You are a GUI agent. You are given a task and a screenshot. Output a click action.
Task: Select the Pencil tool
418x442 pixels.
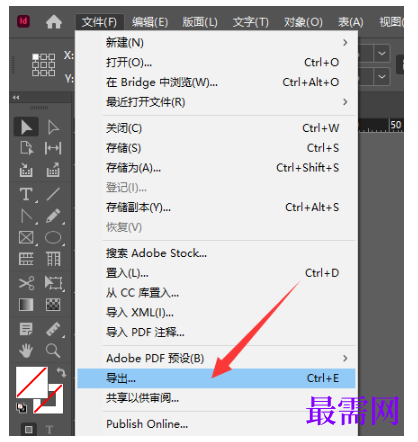click(x=53, y=216)
